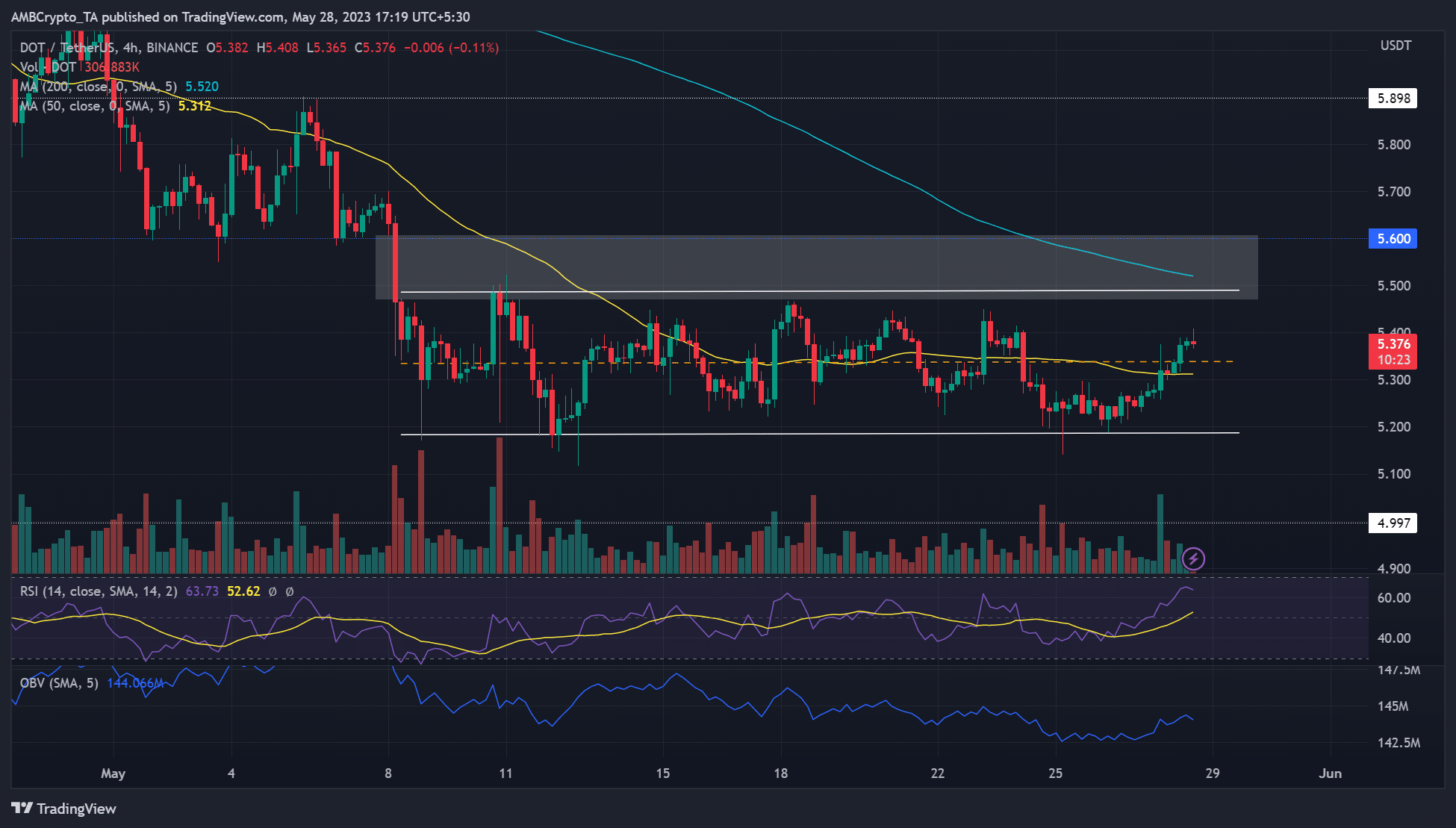
Task: Open the MA 50 indicator legend
Action: pos(116,106)
